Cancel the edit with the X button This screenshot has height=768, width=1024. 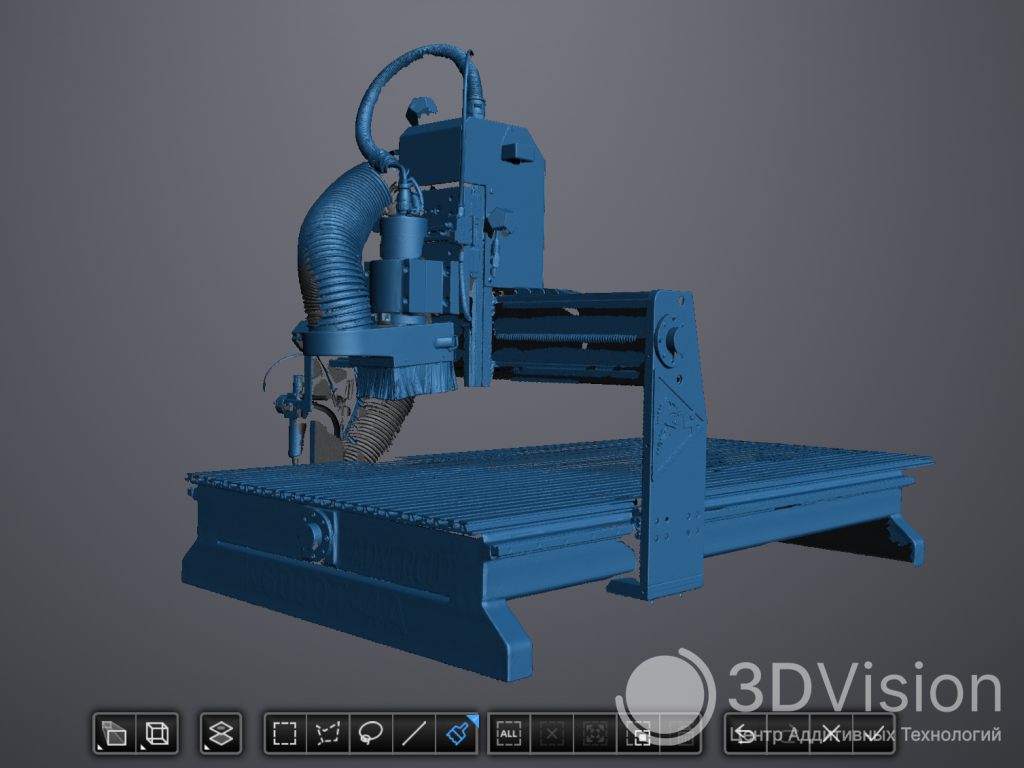point(830,734)
